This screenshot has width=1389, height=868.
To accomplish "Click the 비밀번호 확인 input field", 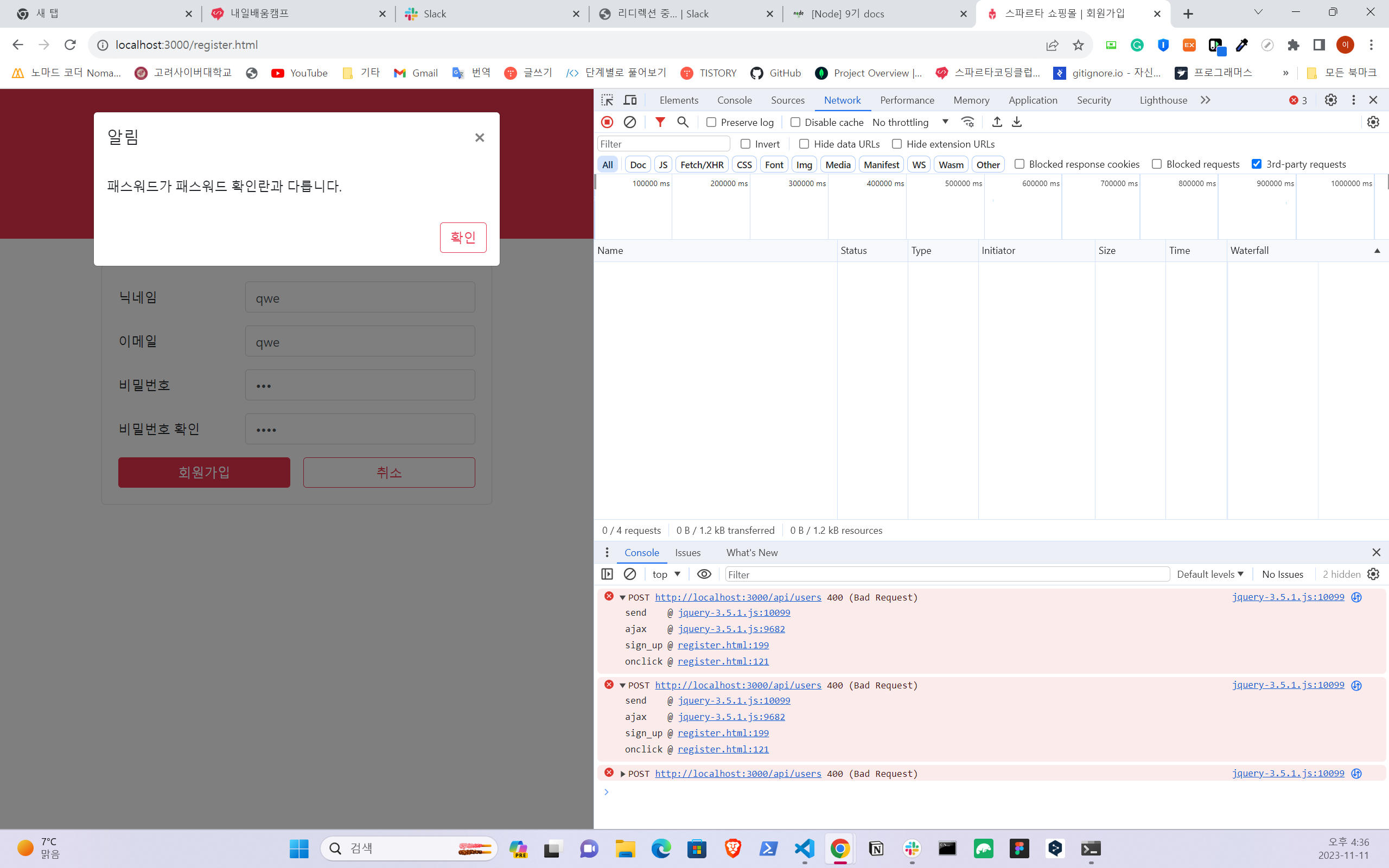I will 360,429.
